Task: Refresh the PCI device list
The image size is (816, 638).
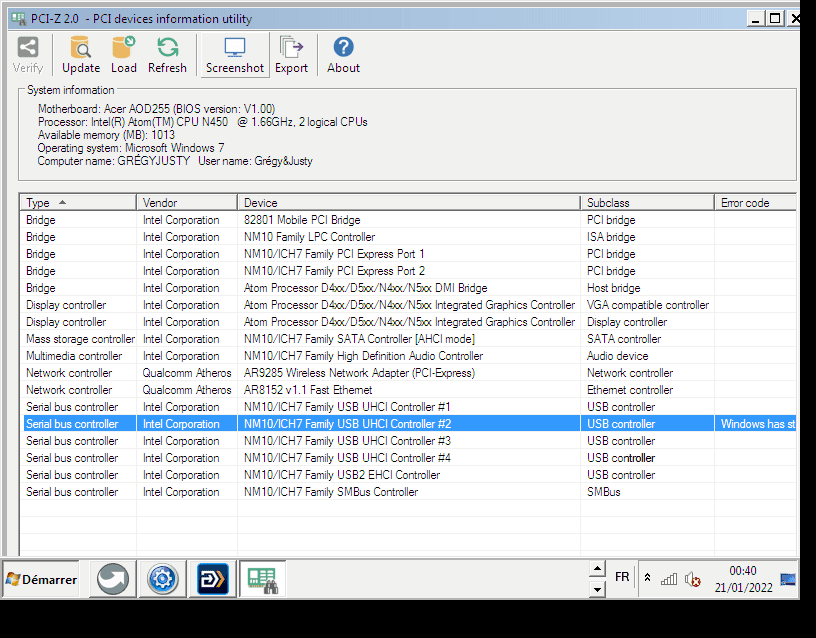Action: tap(167, 55)
